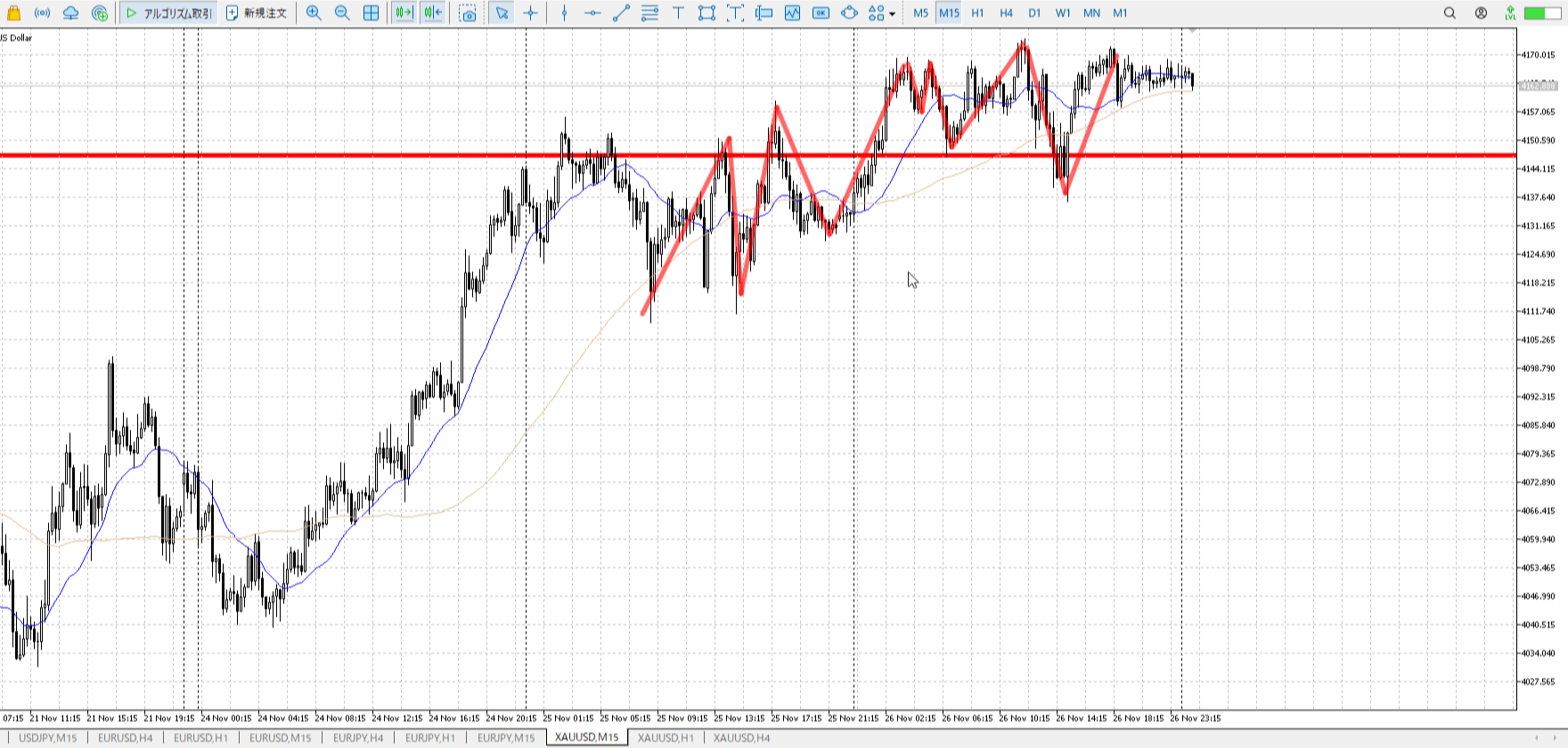1568x748 pixels.
Task: Draw a trendline with the line tool
Action: tap(621, 13)
